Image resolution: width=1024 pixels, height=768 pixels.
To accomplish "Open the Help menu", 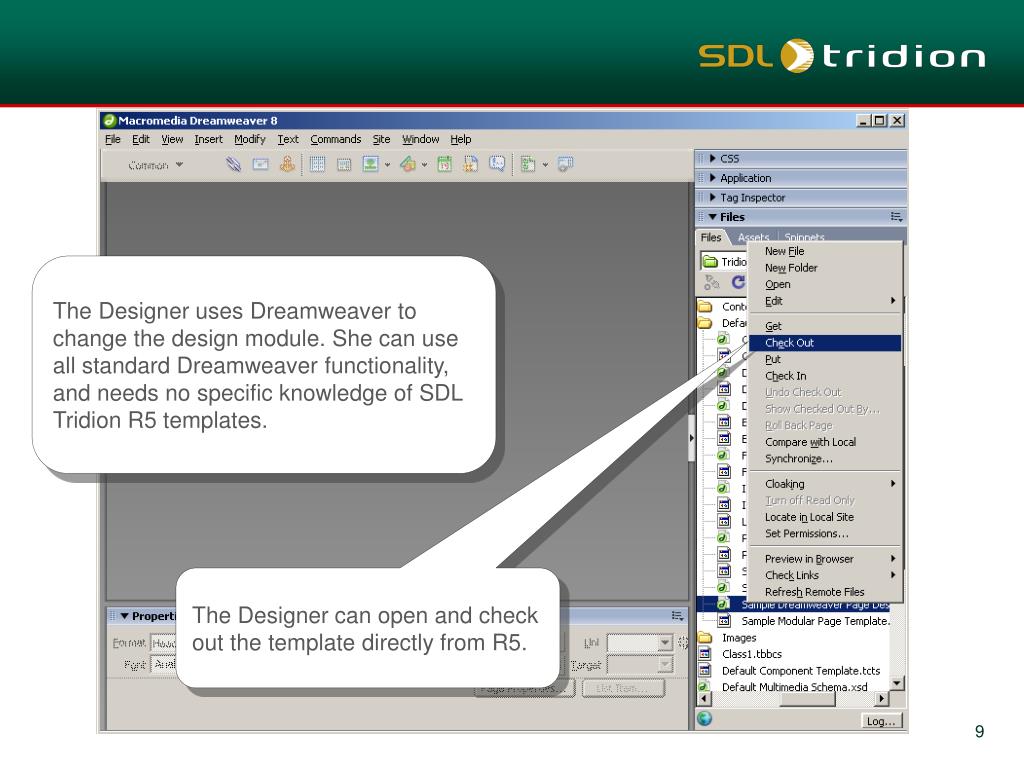I will click(460, 139).
